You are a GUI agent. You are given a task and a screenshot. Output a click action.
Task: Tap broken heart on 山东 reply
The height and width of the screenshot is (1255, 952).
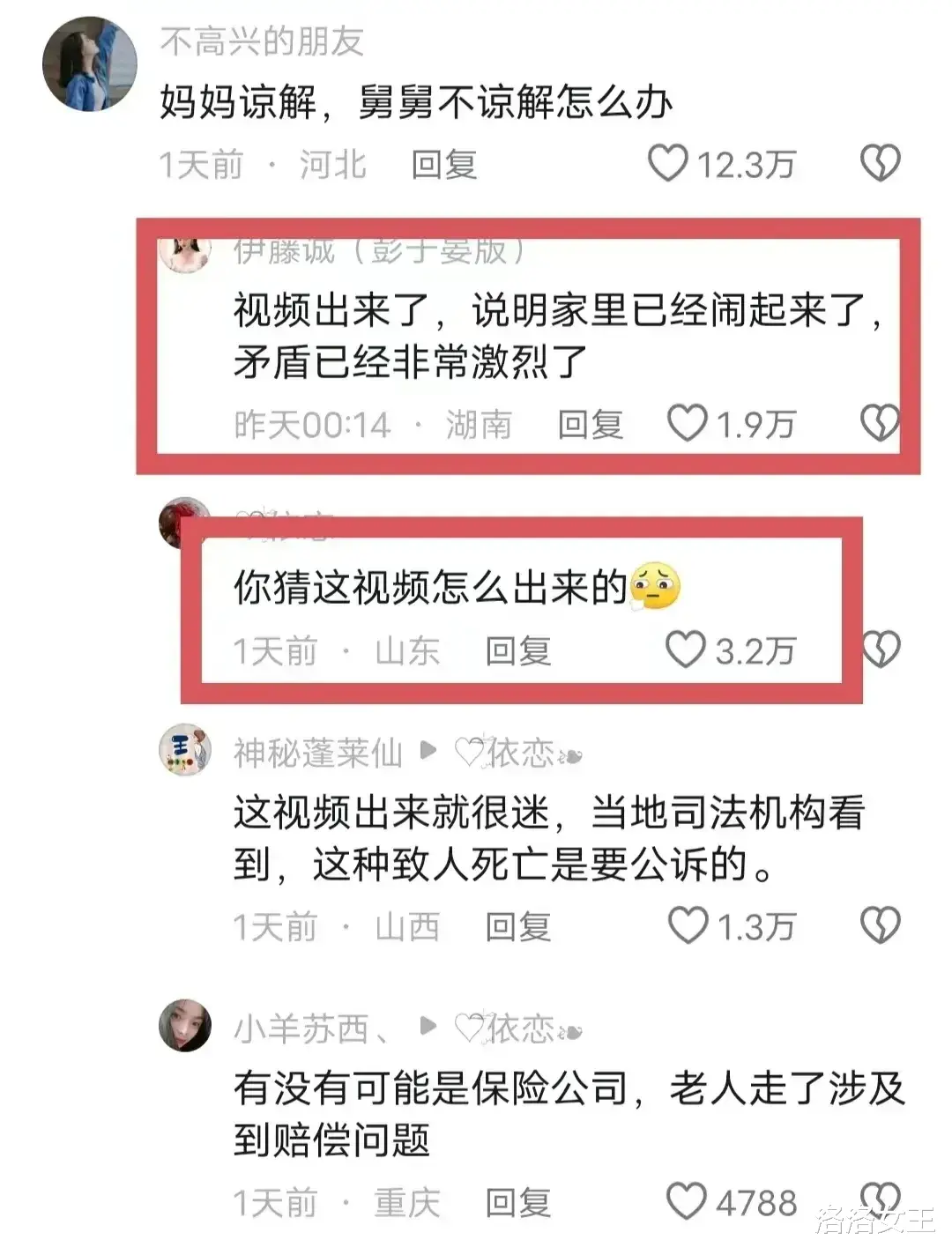[x=880, y=650]
